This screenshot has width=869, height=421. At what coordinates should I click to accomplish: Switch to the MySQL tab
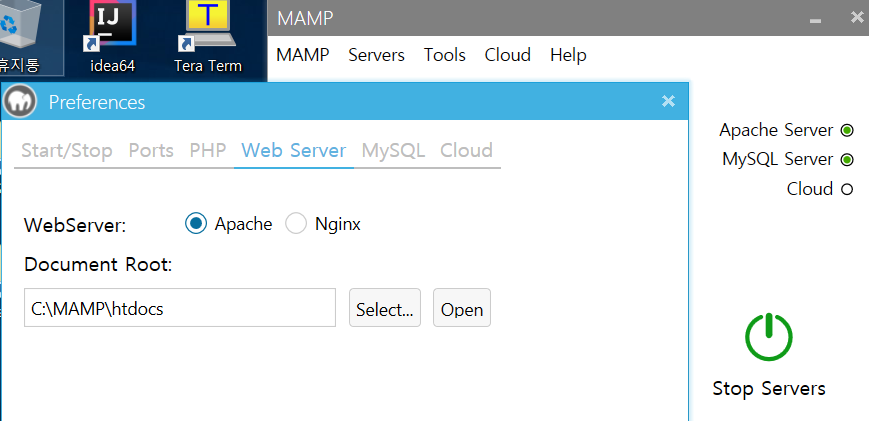pyautogui.click(x=393, y=151)
